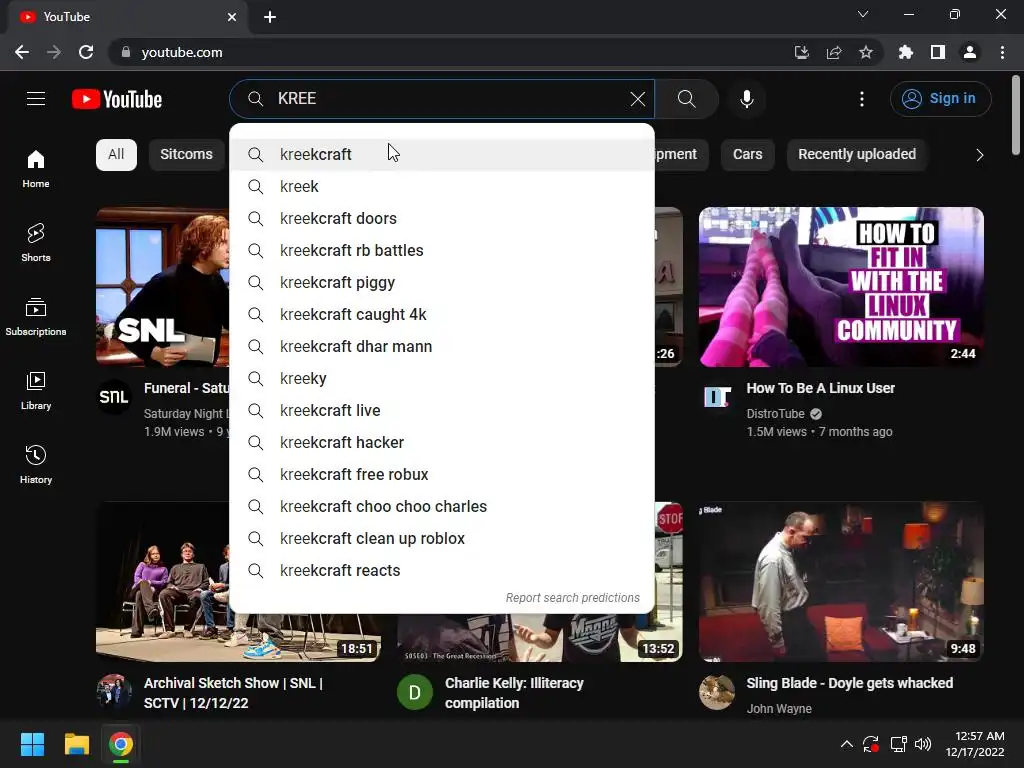The image size is (1024, 768).
Task: Open Sling Blade video thumbnail
Action: click(841, 581)
